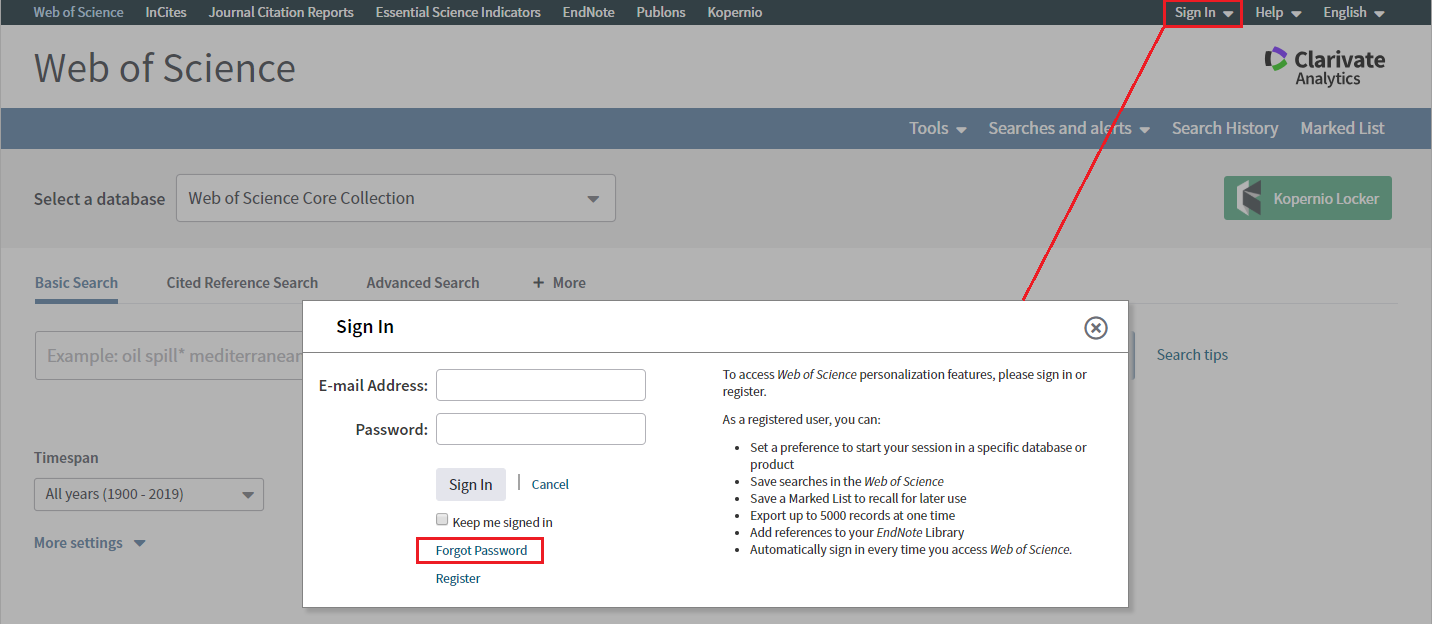The height and width of the screenshot is (624, 1432).
Task: Go to InCites from the top bar
Action: pos(165,12)
